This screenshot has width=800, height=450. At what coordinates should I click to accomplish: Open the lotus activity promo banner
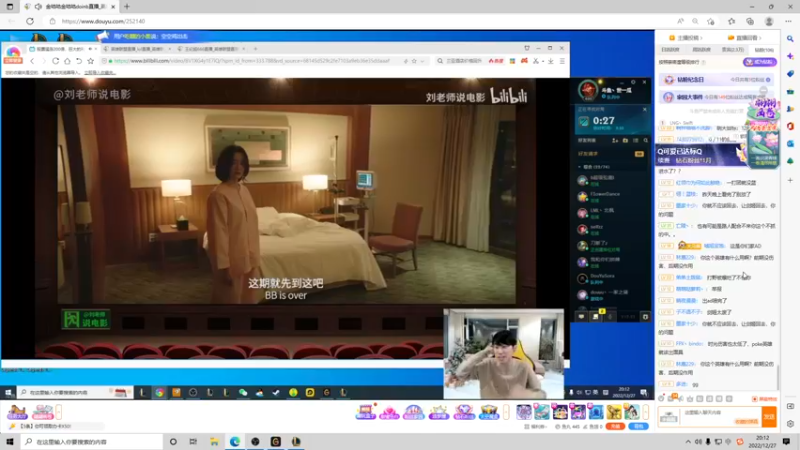click(763, 132)
